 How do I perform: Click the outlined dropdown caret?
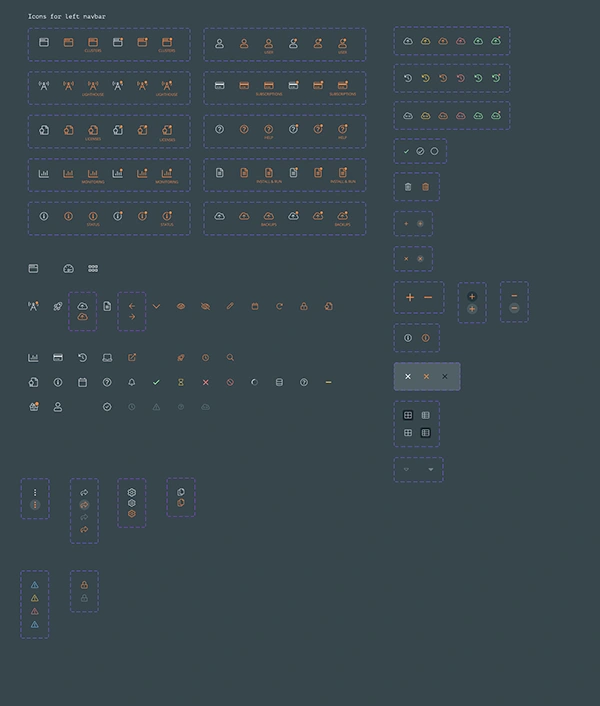[406, 470]
